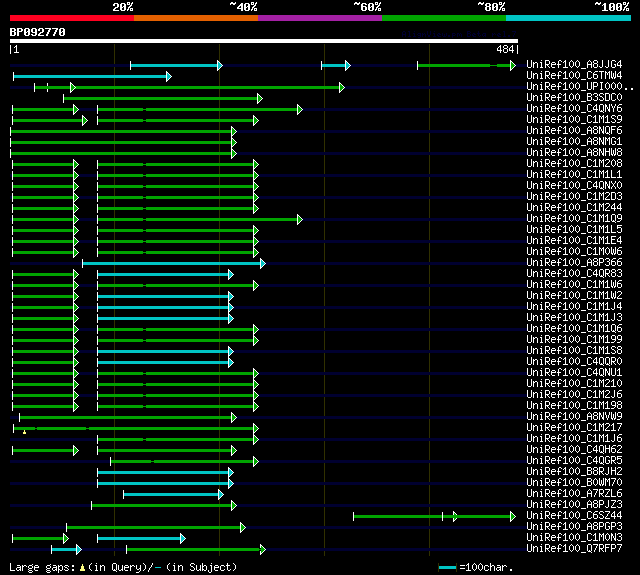Image resolution: width=640 pixels, height=575 pixels.
Task: Click the UniRef100_C1M244 label
Action: 574,208
